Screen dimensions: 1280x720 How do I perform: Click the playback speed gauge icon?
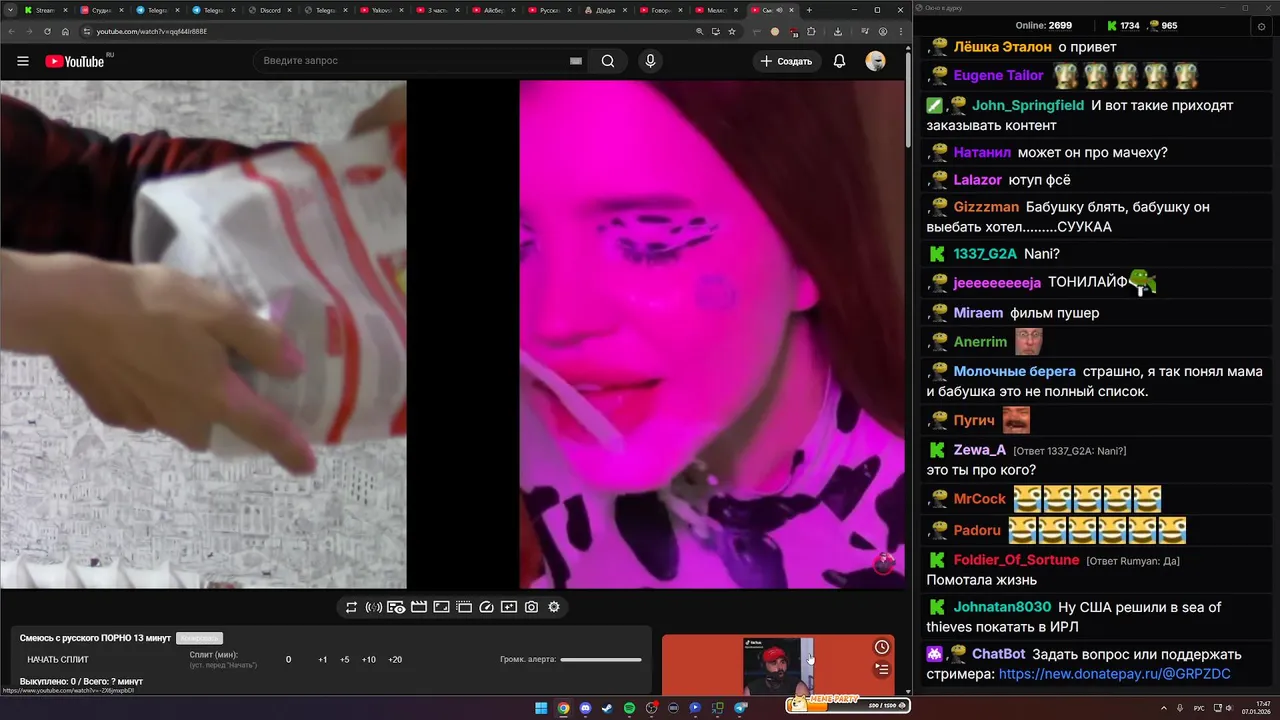click(487, 607)
